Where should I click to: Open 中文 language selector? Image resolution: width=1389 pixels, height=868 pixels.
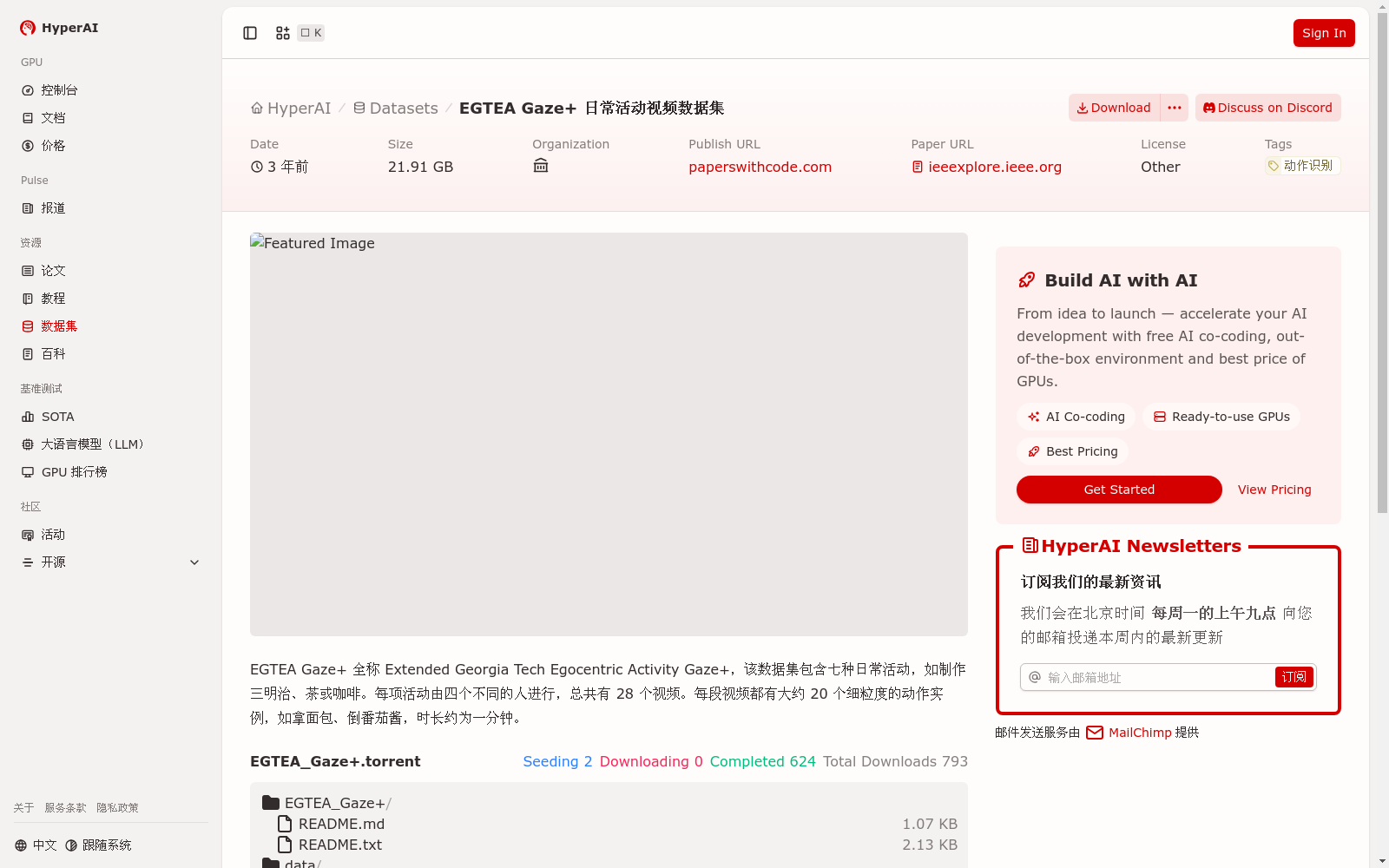tap(36, 845)
